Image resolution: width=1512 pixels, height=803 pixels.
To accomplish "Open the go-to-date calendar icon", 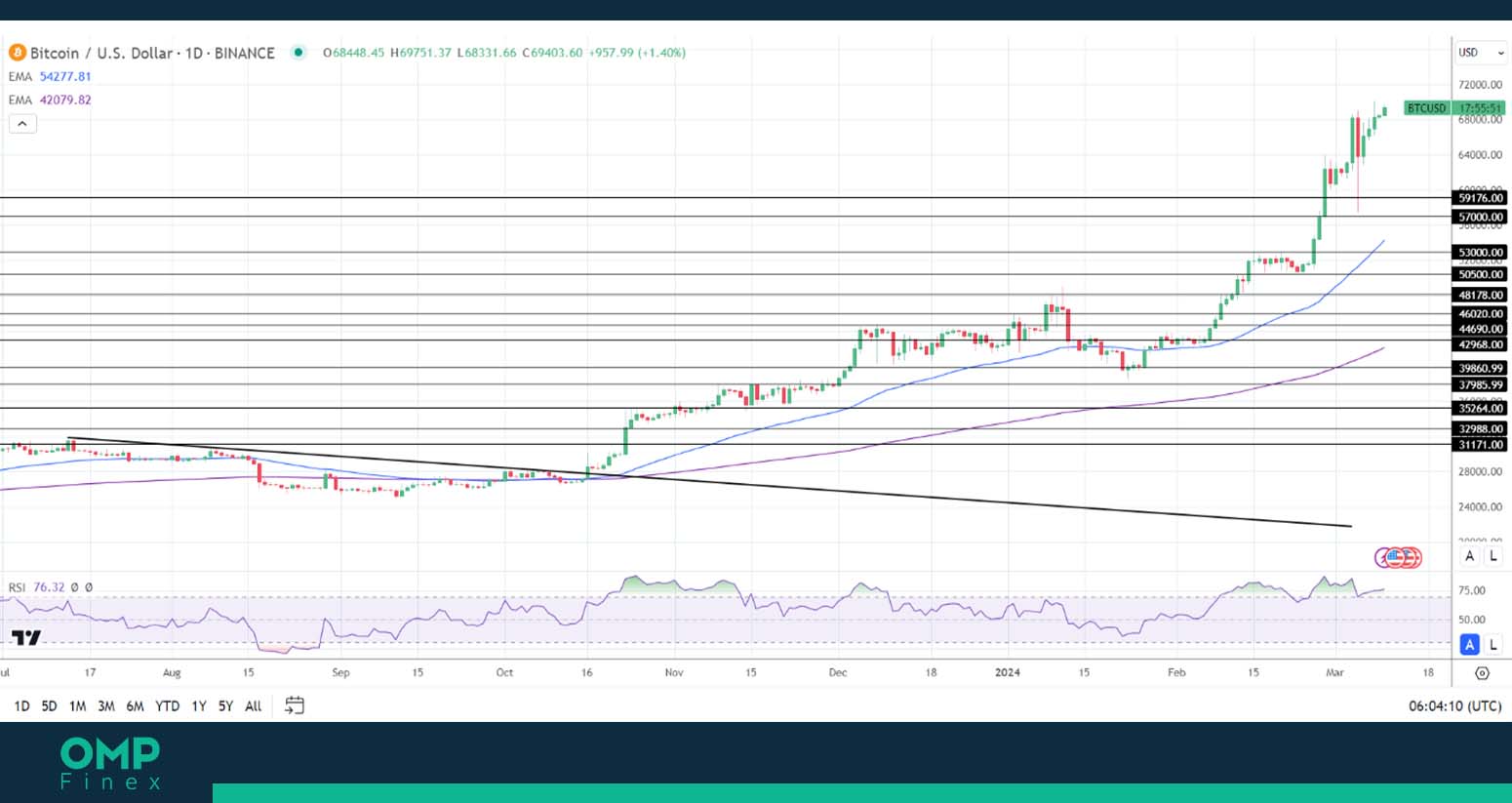I will click(x=295, y=705).
